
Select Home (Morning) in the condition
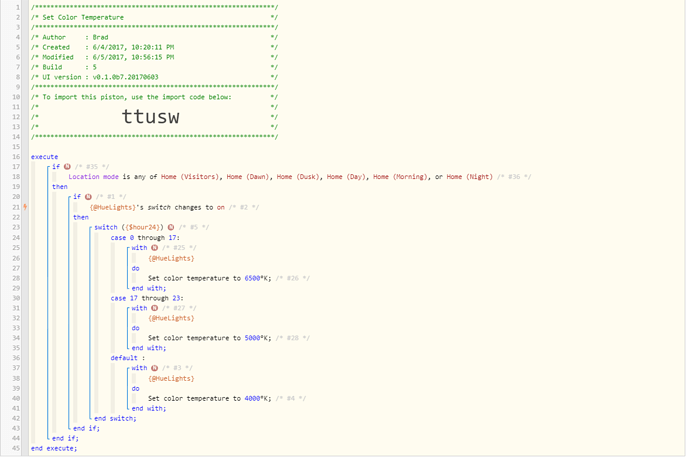[400, 176]
